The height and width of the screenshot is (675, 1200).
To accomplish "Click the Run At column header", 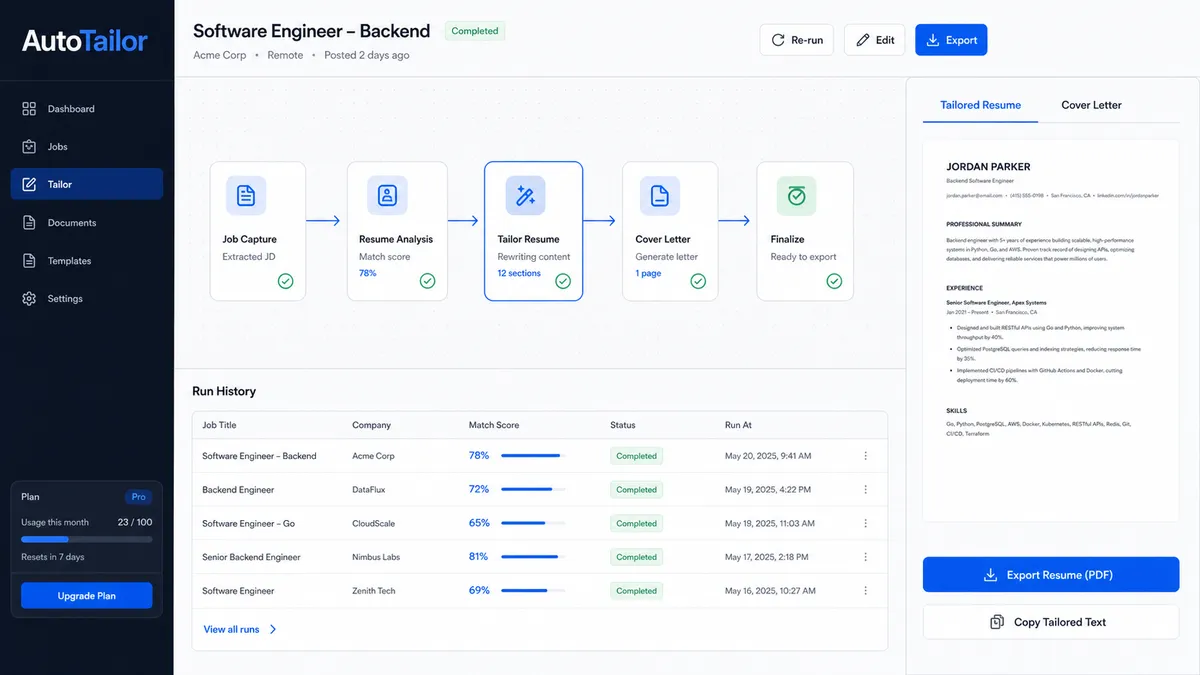I will point(738,425).
